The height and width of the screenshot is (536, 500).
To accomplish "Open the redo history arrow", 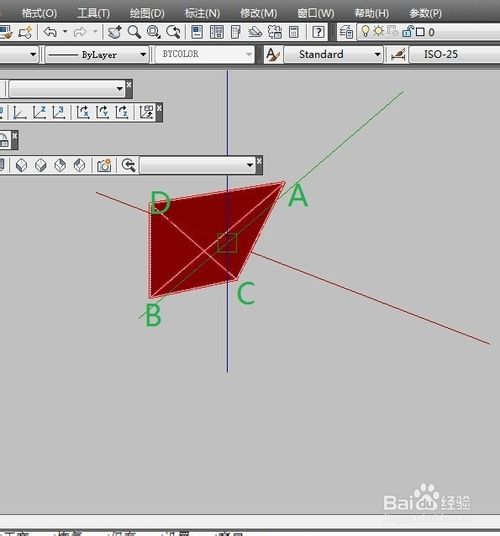I will click(95, 32).
